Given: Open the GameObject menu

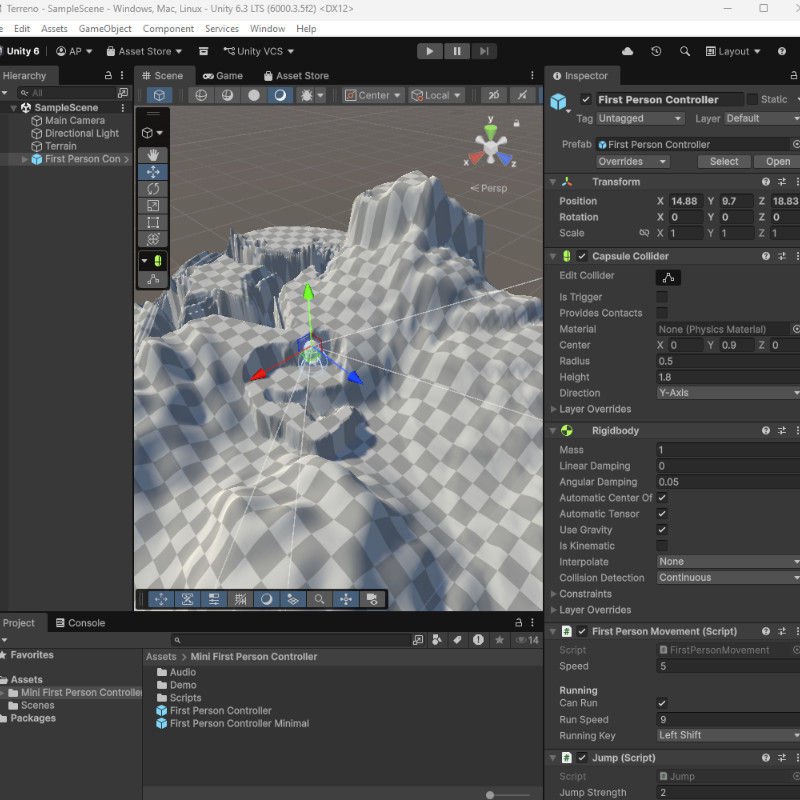Looking at the screenshot, I should 105,29.
